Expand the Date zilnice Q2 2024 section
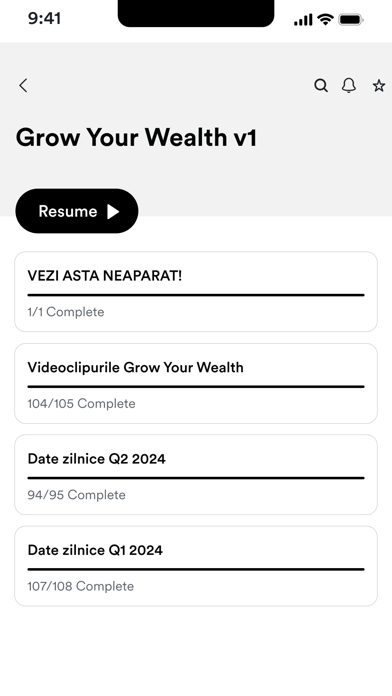 pos(196,475)
